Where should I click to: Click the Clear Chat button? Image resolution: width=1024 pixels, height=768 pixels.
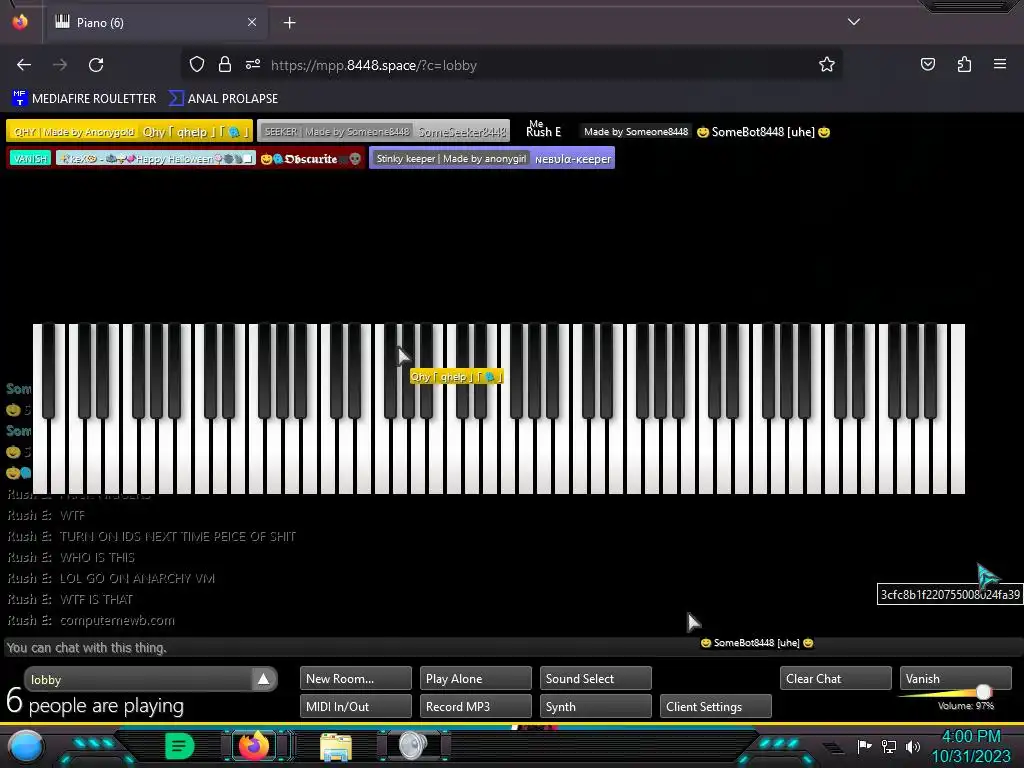[836, 679]
